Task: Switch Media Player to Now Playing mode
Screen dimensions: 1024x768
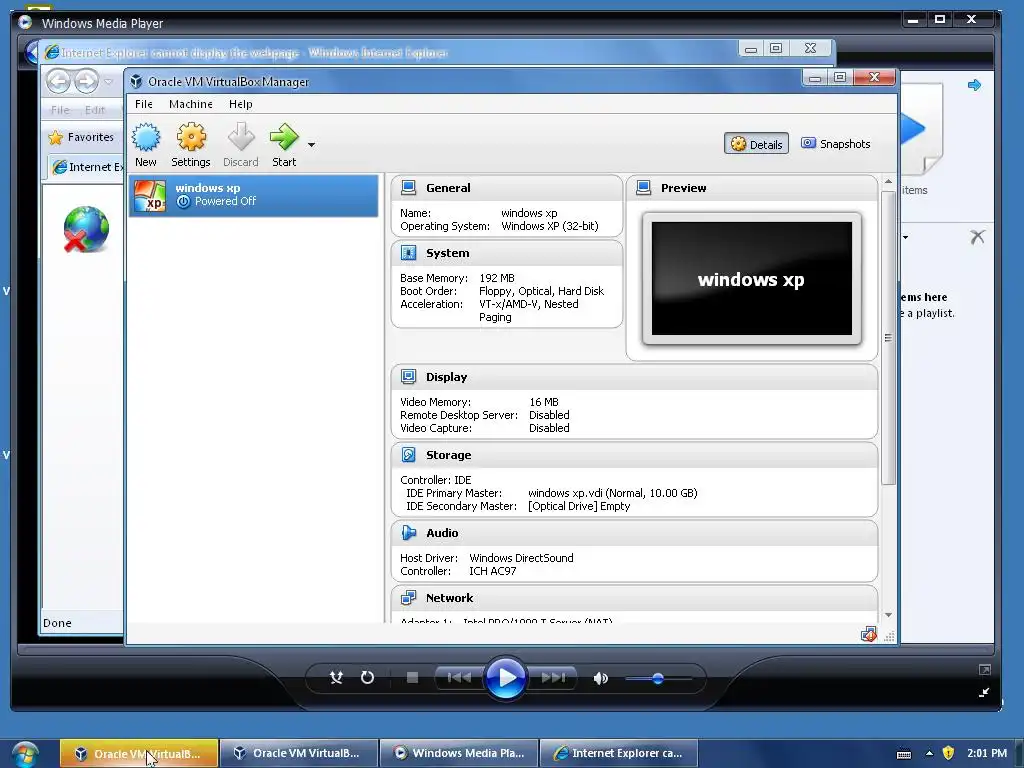Action: 984,692
